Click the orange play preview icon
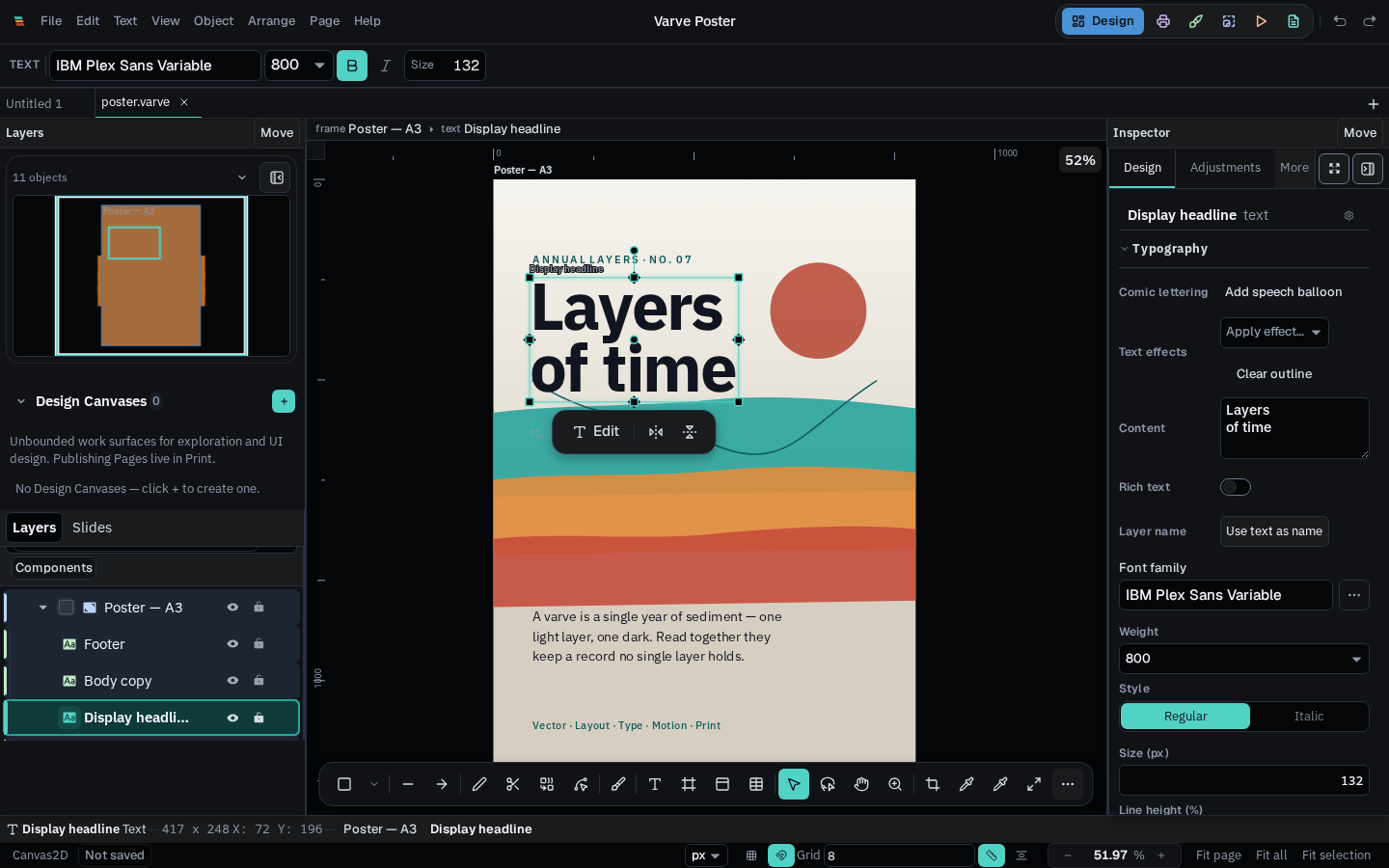The image size is (1389, 868). point(1261,21)
